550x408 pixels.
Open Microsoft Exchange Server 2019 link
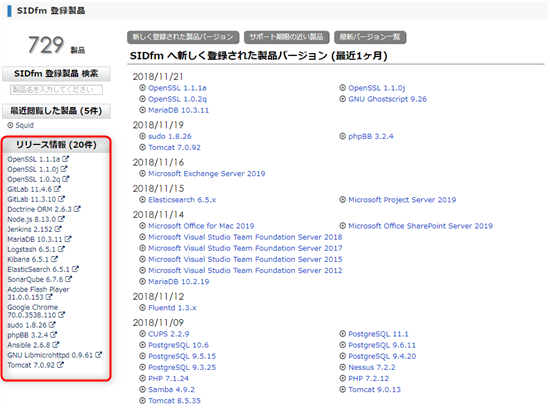tap(207, 174)
